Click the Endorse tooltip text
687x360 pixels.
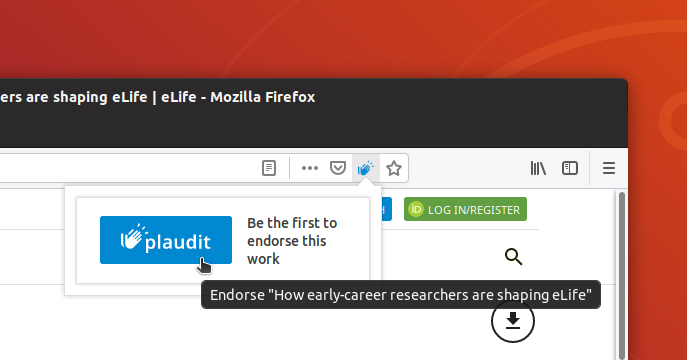[400, 295]
